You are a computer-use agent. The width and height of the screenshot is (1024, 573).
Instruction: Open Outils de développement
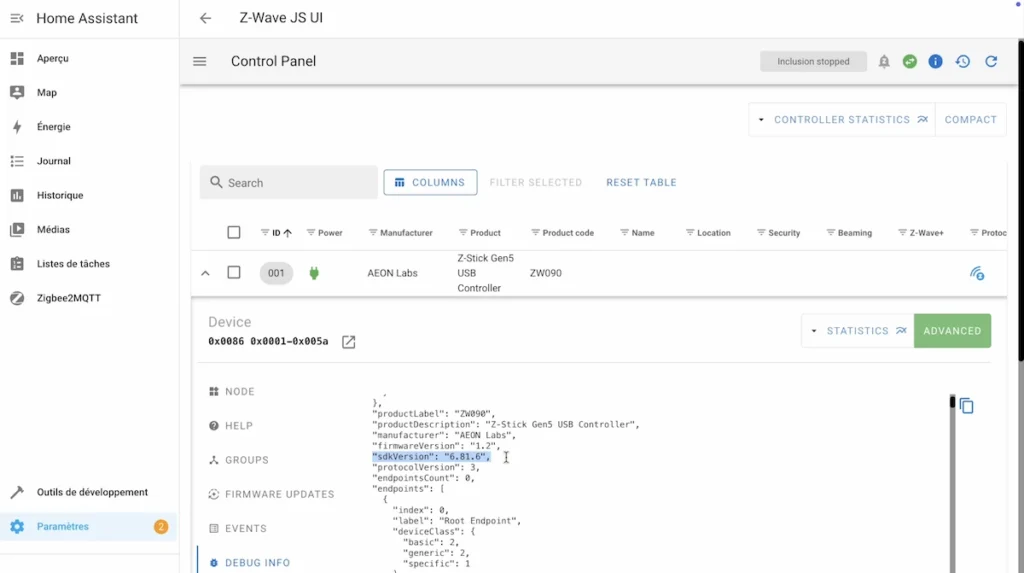click(x=89, y=492)
